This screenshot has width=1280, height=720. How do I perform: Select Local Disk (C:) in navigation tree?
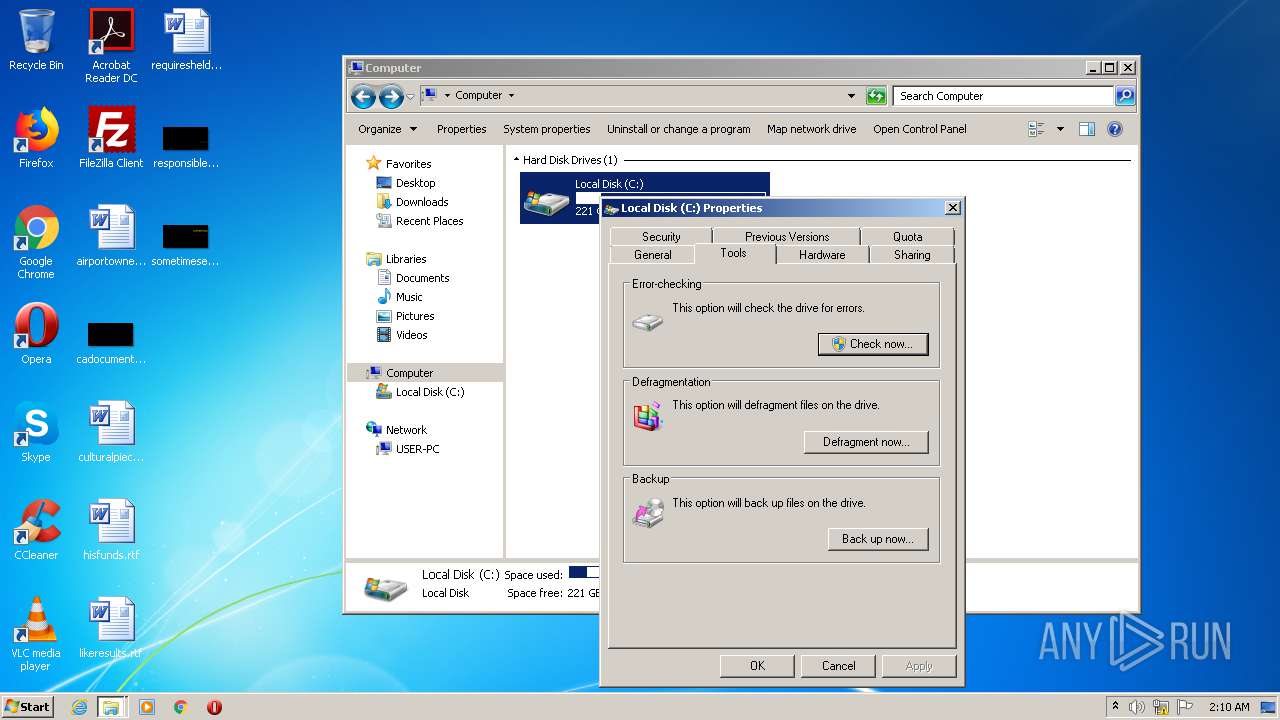click(x=421, y=392)
